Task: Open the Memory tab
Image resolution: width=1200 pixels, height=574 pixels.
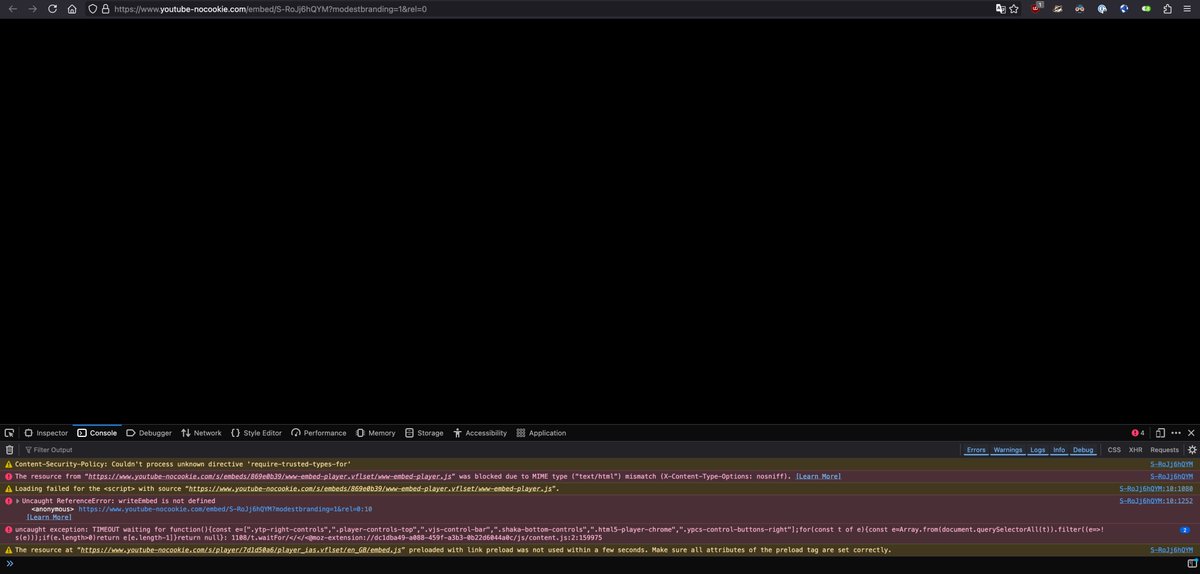Action: pos(376,433)
